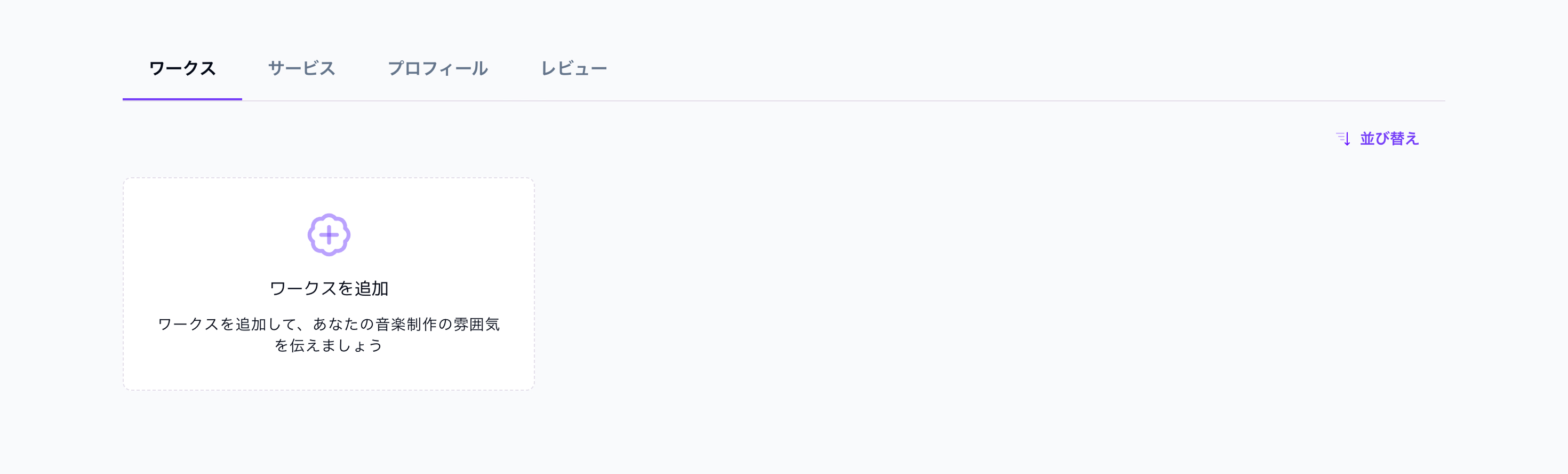Click the 並び替え sort button text
Viewport: 1568px width, 474px height.
(1389, 139)
